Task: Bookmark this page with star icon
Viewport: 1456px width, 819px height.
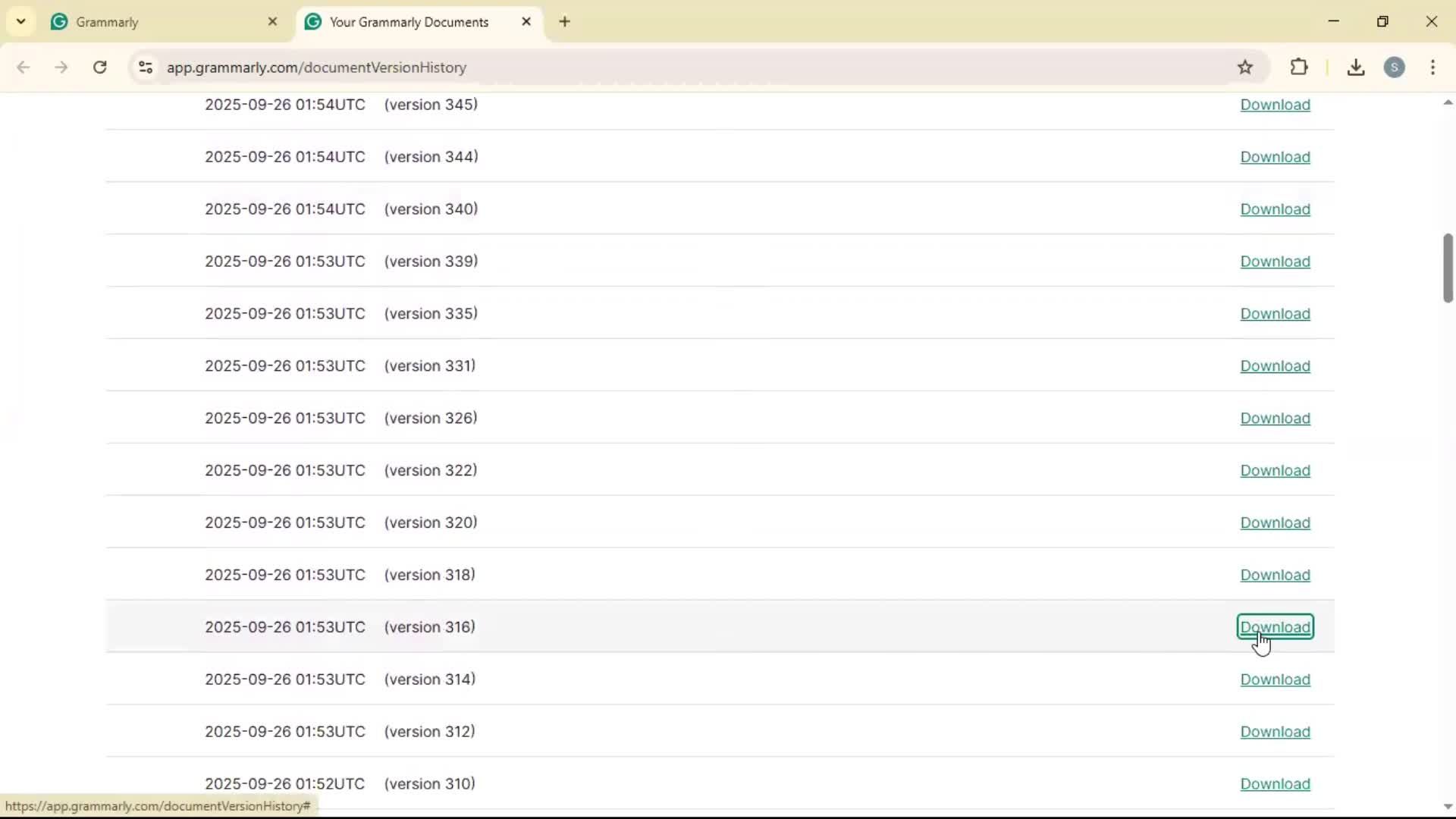Action: 1245,67
